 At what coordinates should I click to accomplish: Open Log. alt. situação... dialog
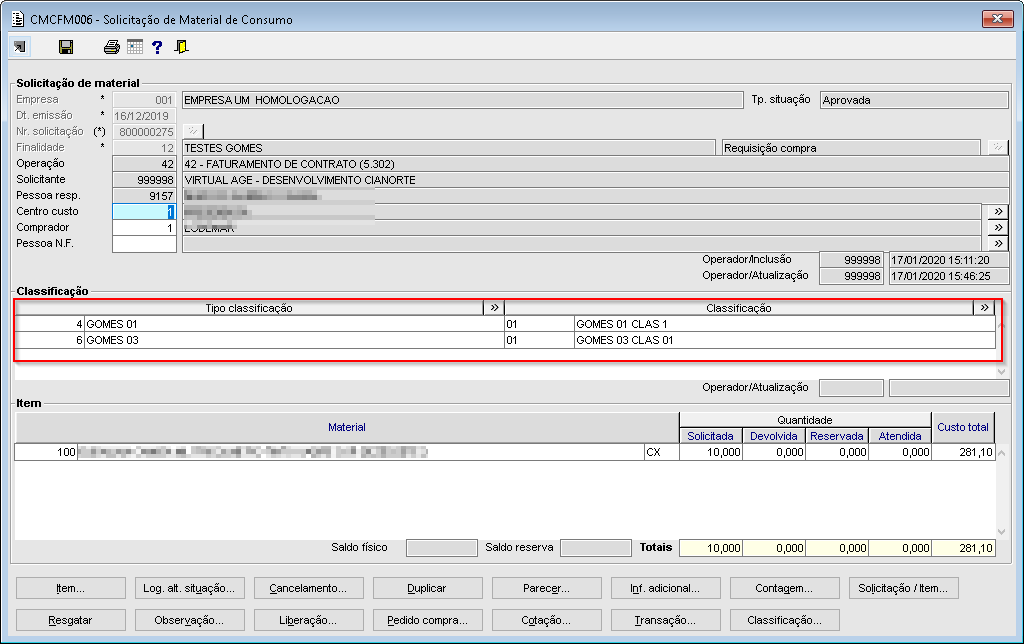(x=189, y=588)
